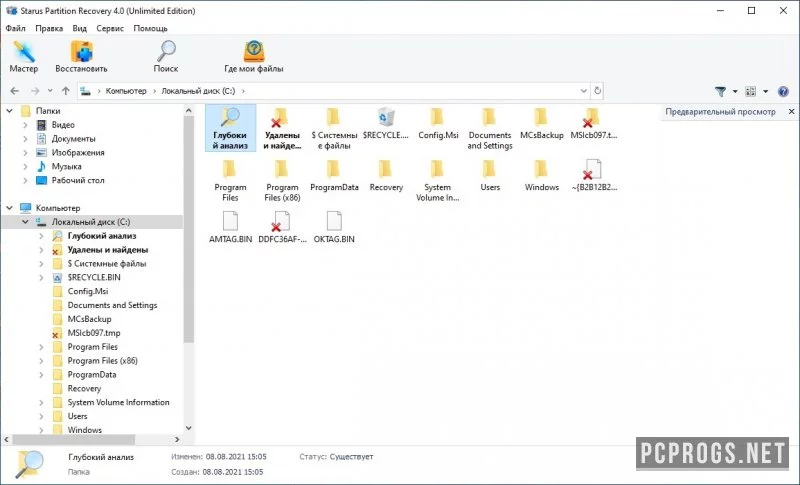Select Музыка in folder tree

tap(66, 166)
